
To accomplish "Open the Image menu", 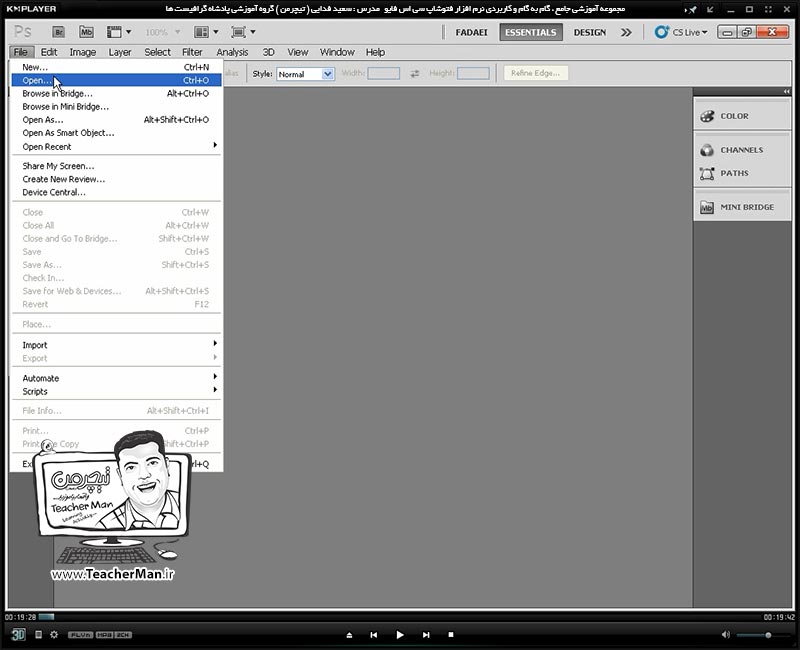I will (83, 52).
